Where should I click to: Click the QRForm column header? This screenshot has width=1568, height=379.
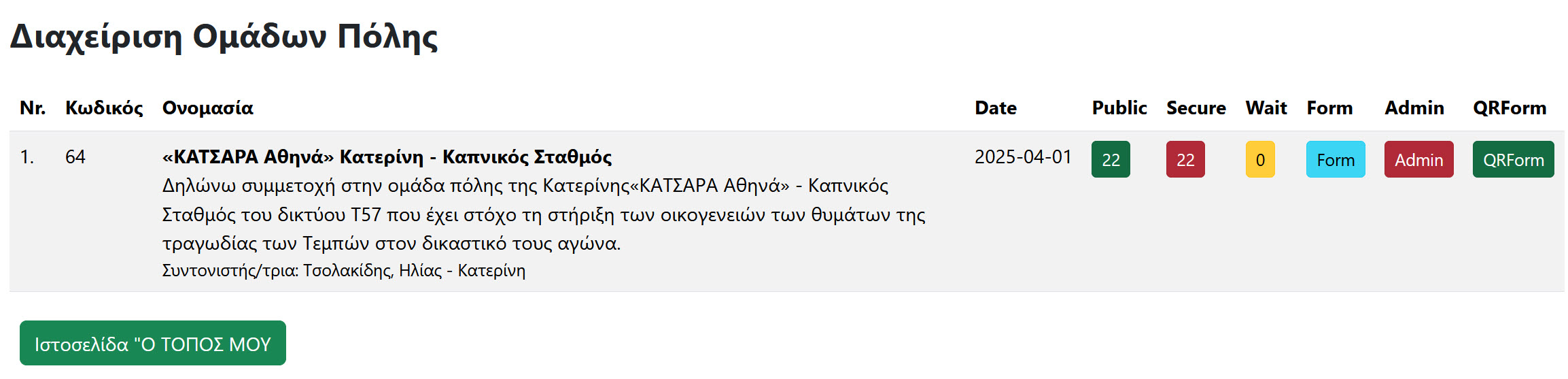pyautogui.click(x=1510, y=108)
